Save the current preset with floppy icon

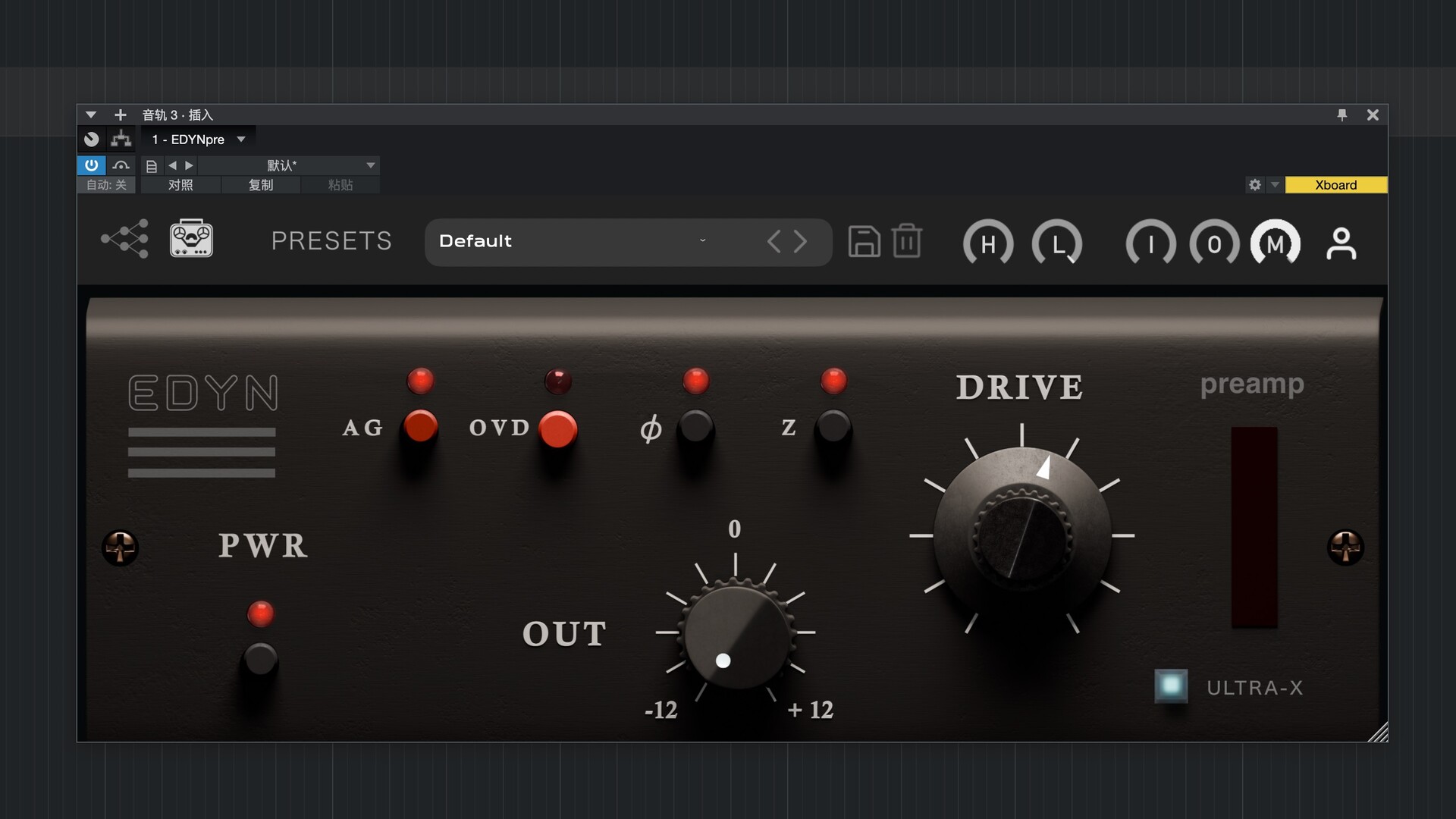pyautogui.click(x=864, y=241)
